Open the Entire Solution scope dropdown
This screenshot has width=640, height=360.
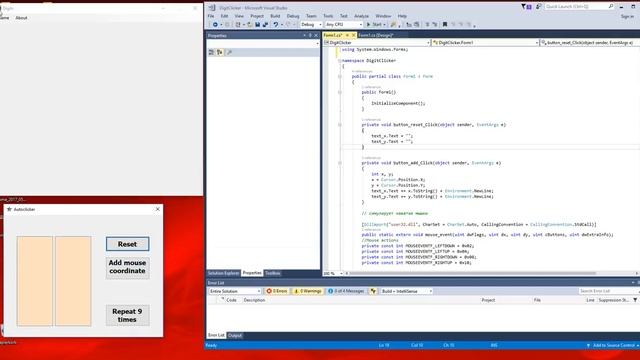tap(235, 291)
